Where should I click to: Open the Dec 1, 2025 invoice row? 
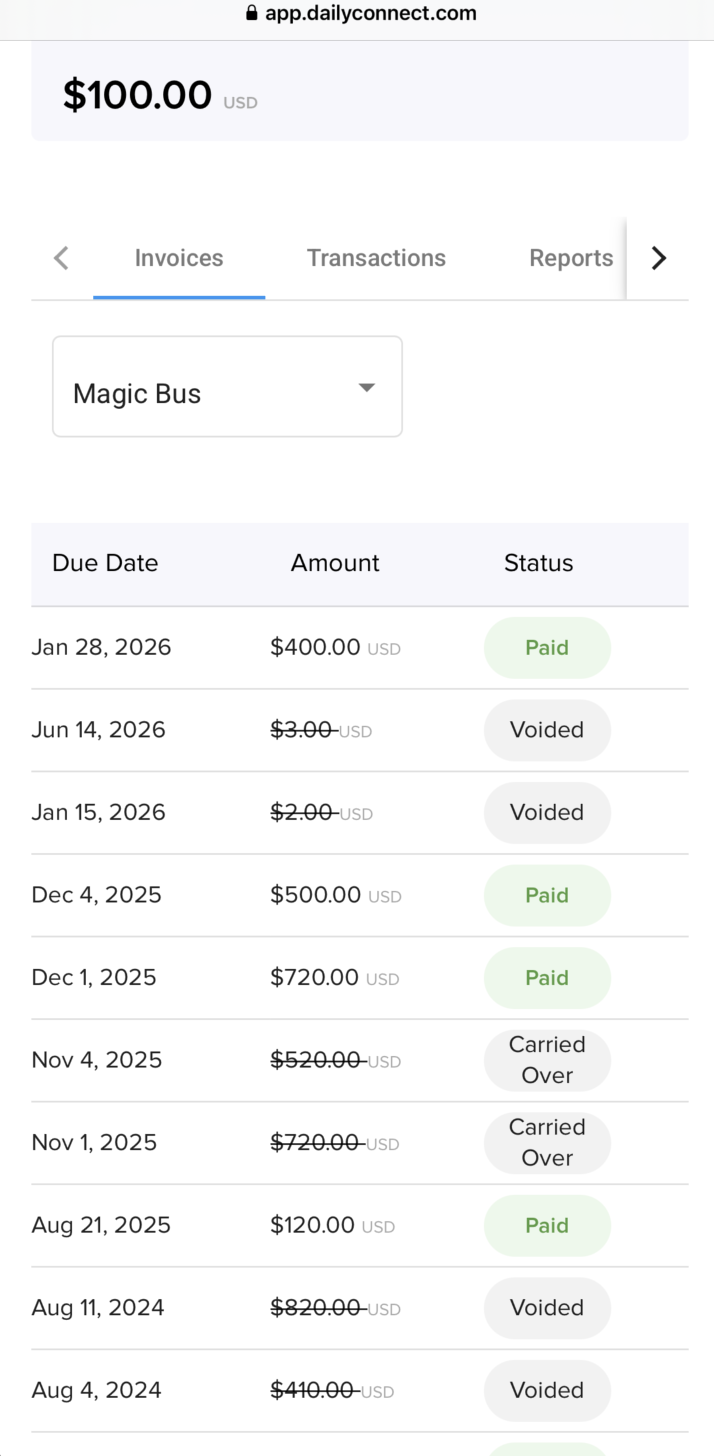click(95, 978)
